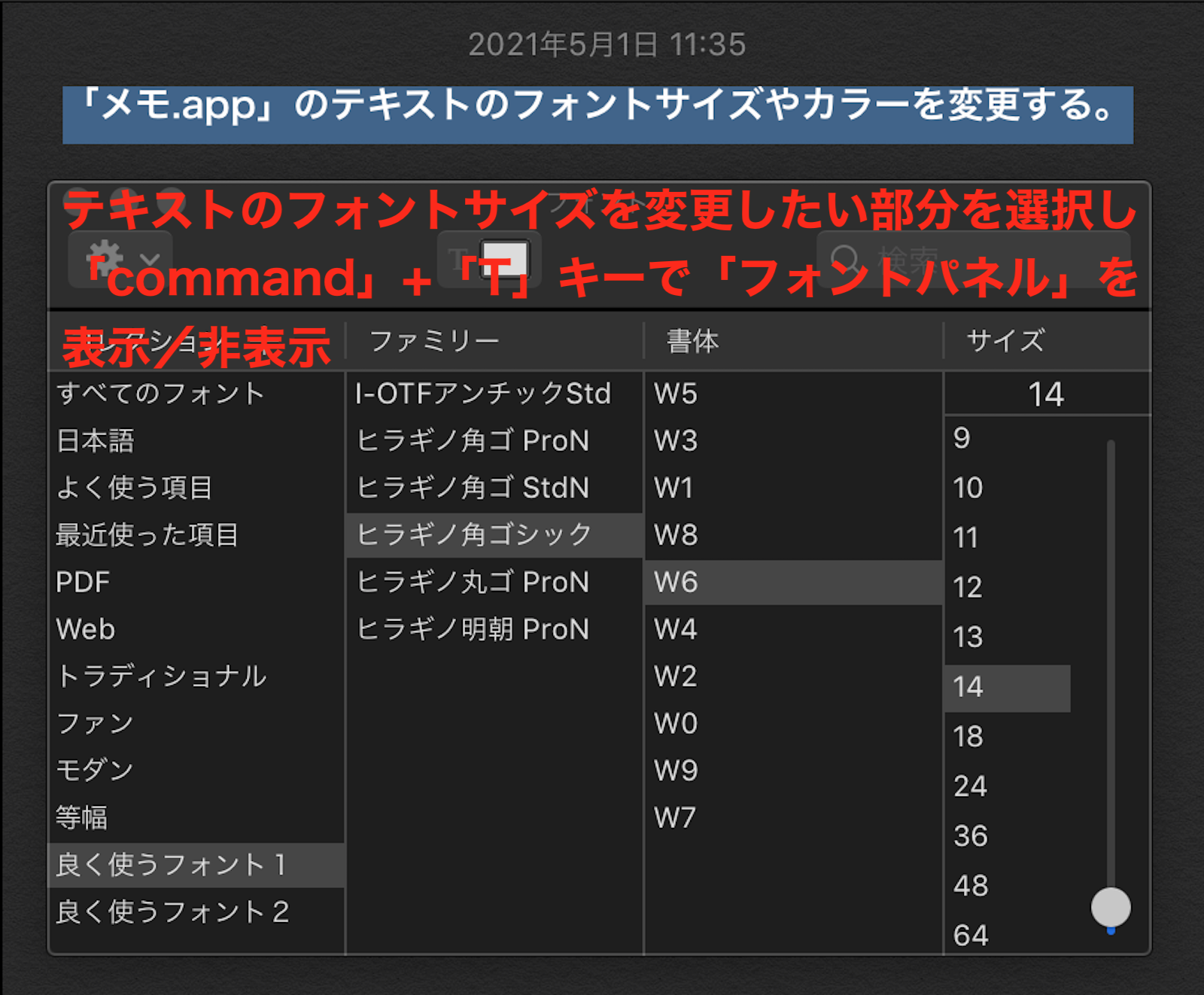Select the 日本語 collection

196,441
